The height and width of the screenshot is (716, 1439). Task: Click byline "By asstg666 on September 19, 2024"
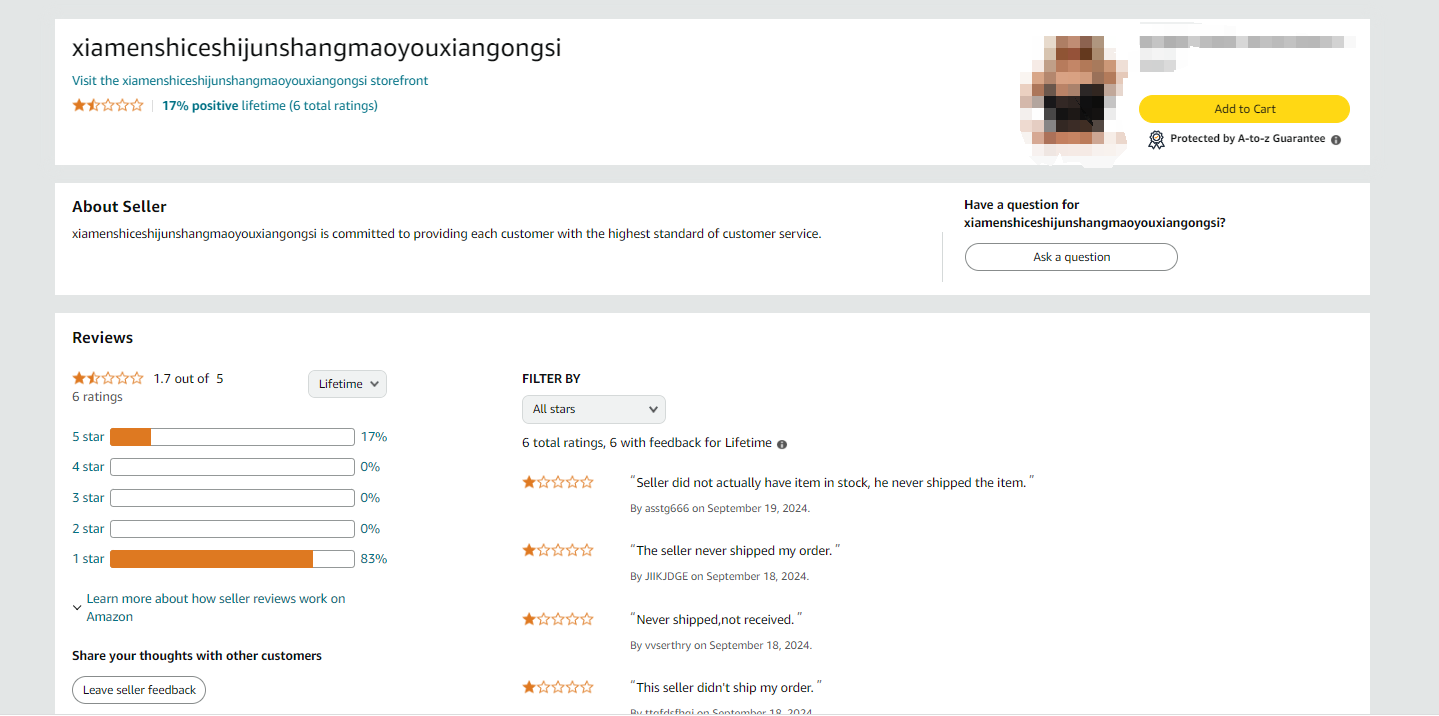coord(720,508)
